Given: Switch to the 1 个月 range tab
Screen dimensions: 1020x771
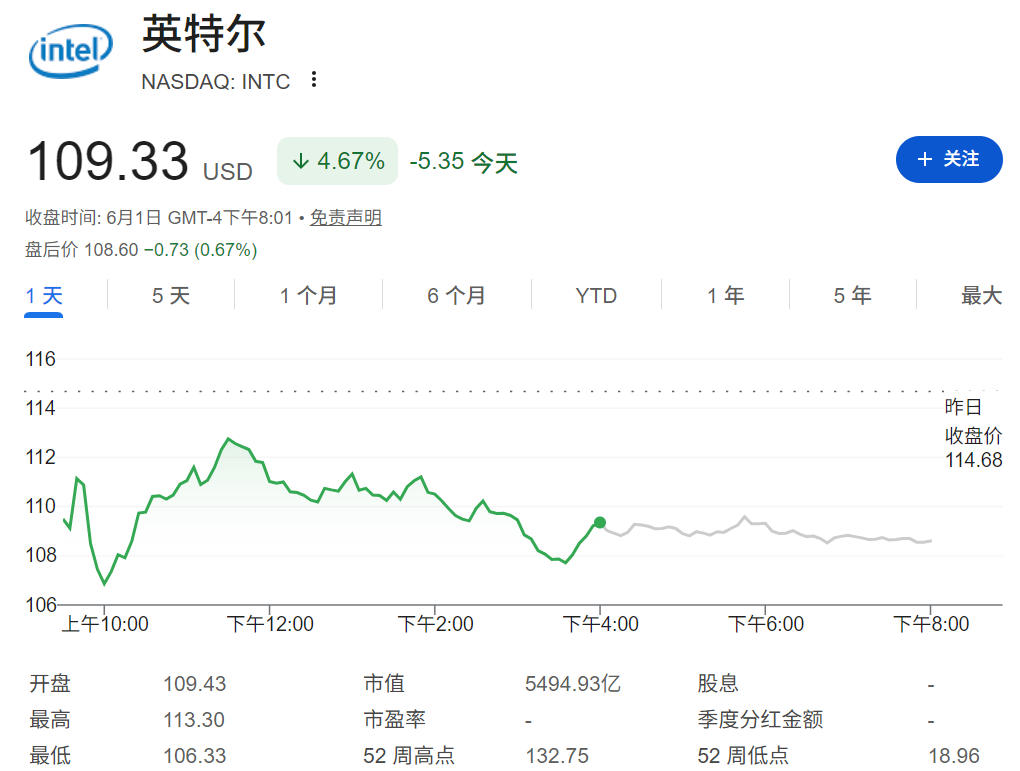Looking at the screenshot, I should tap(308, 296).
